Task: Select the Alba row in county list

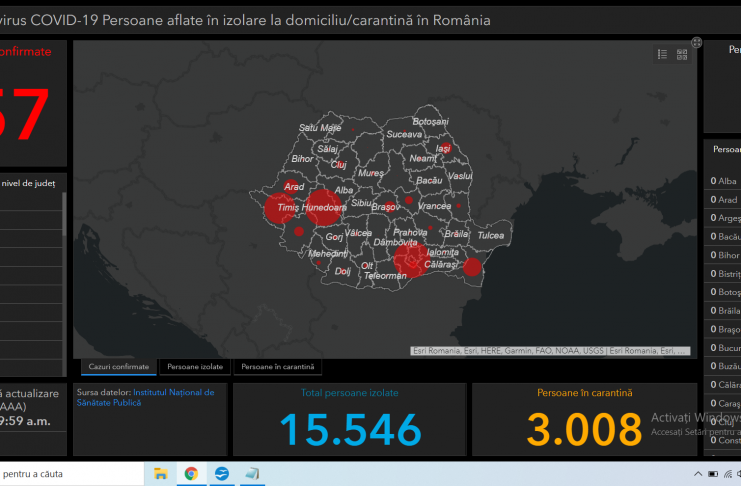Action: point(724,181)
